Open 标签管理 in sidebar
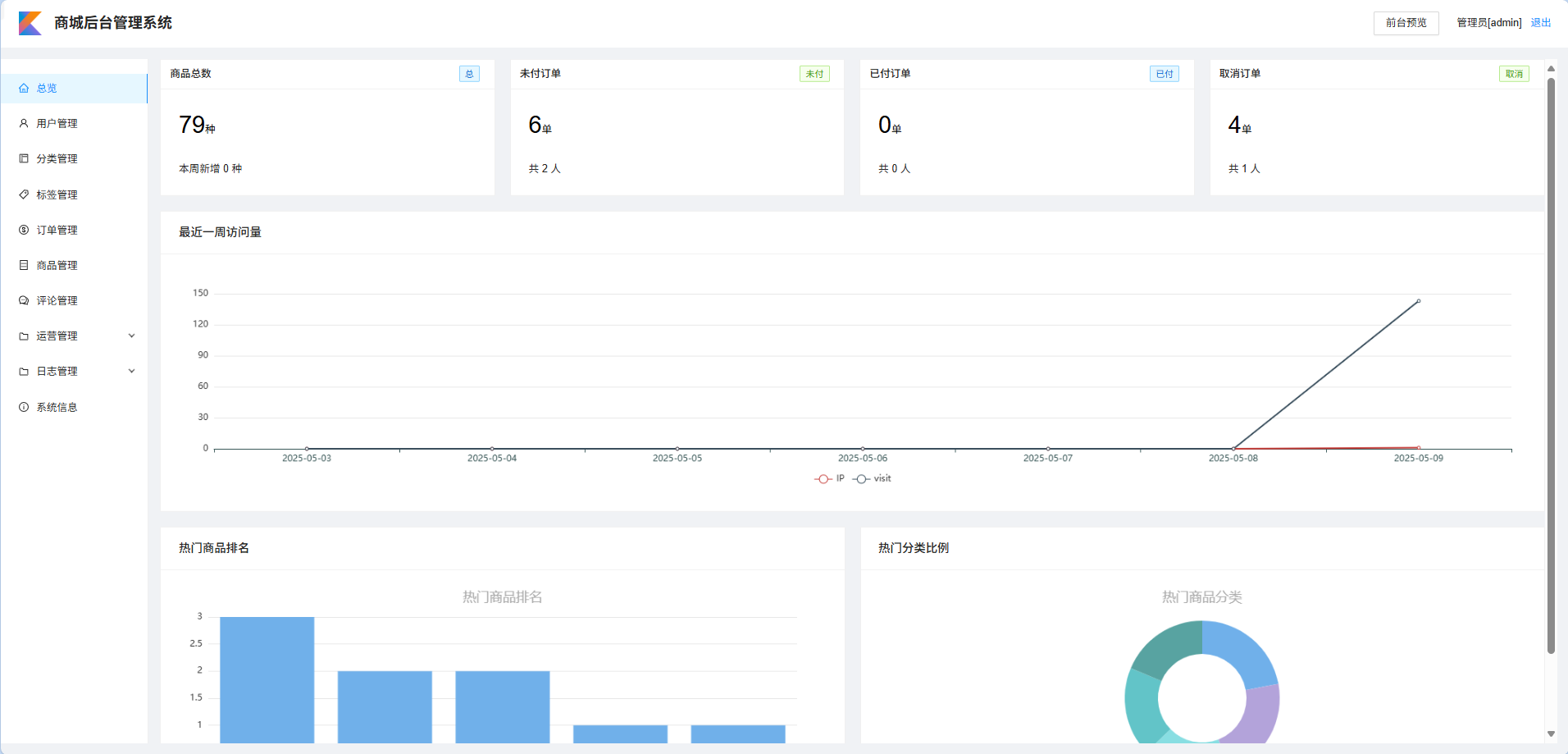This screenshot has height=754, width=1568. 74,194
